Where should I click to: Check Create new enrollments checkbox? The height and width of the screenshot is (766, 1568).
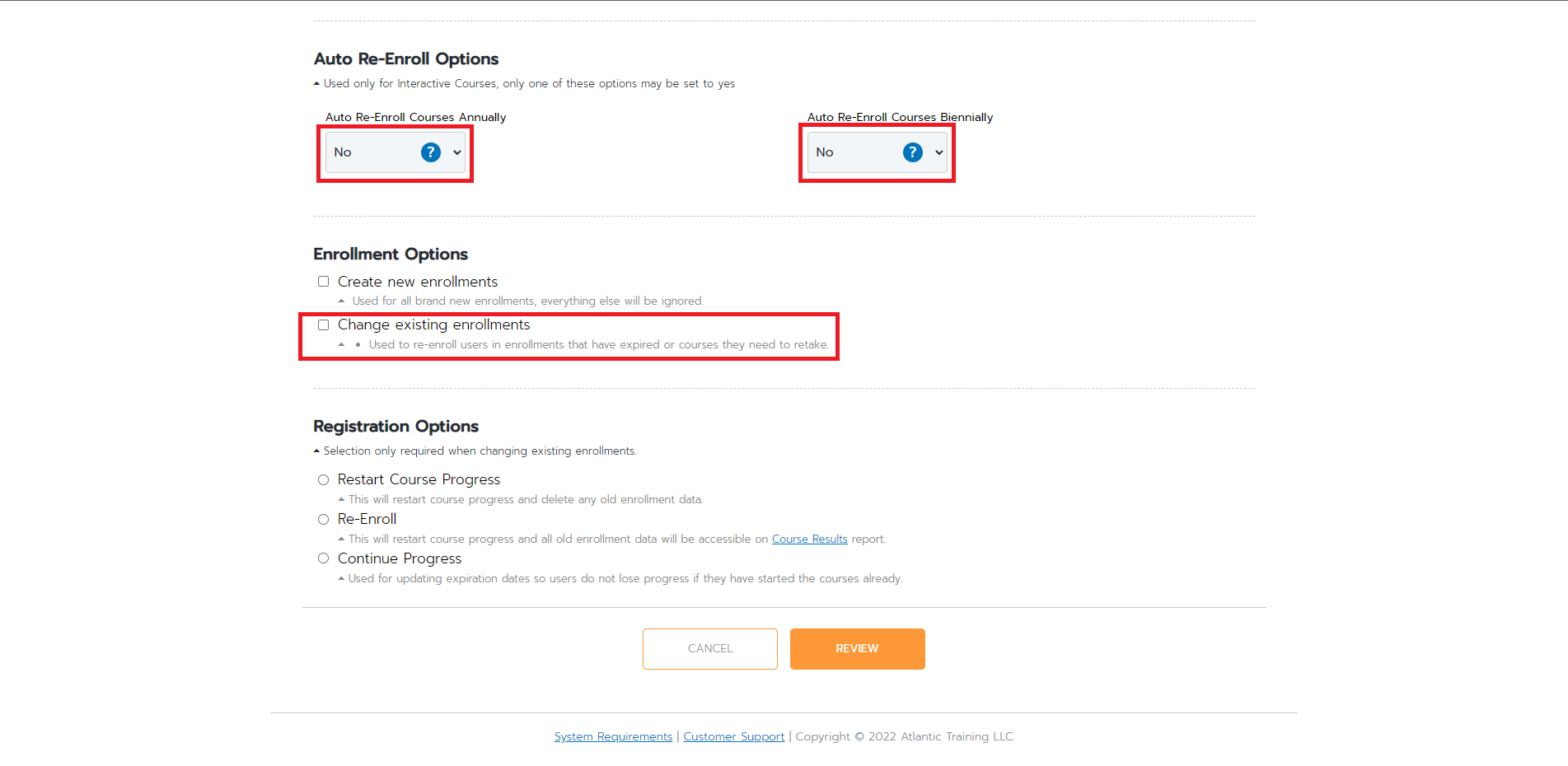pos(323,282)
